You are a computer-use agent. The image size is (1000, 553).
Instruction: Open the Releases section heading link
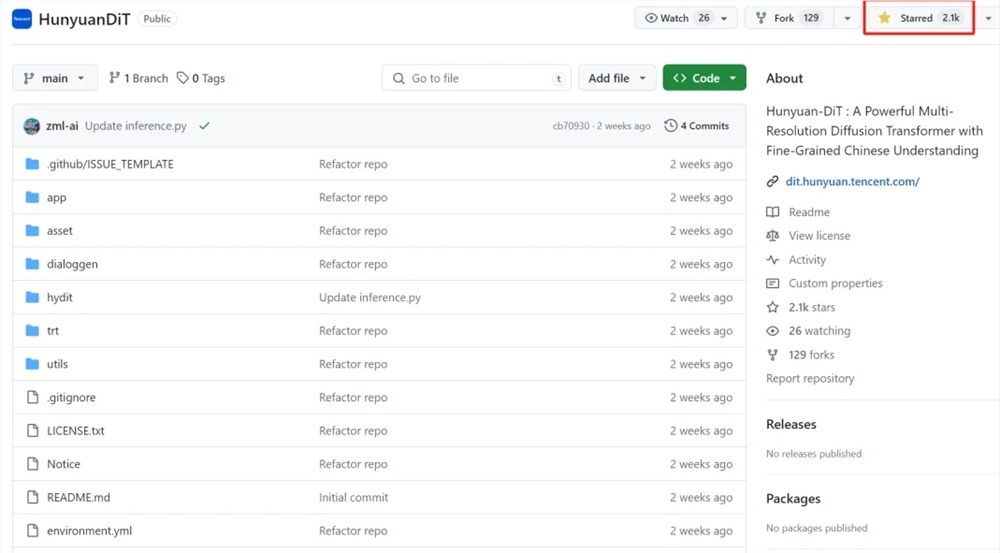point(791,424)
